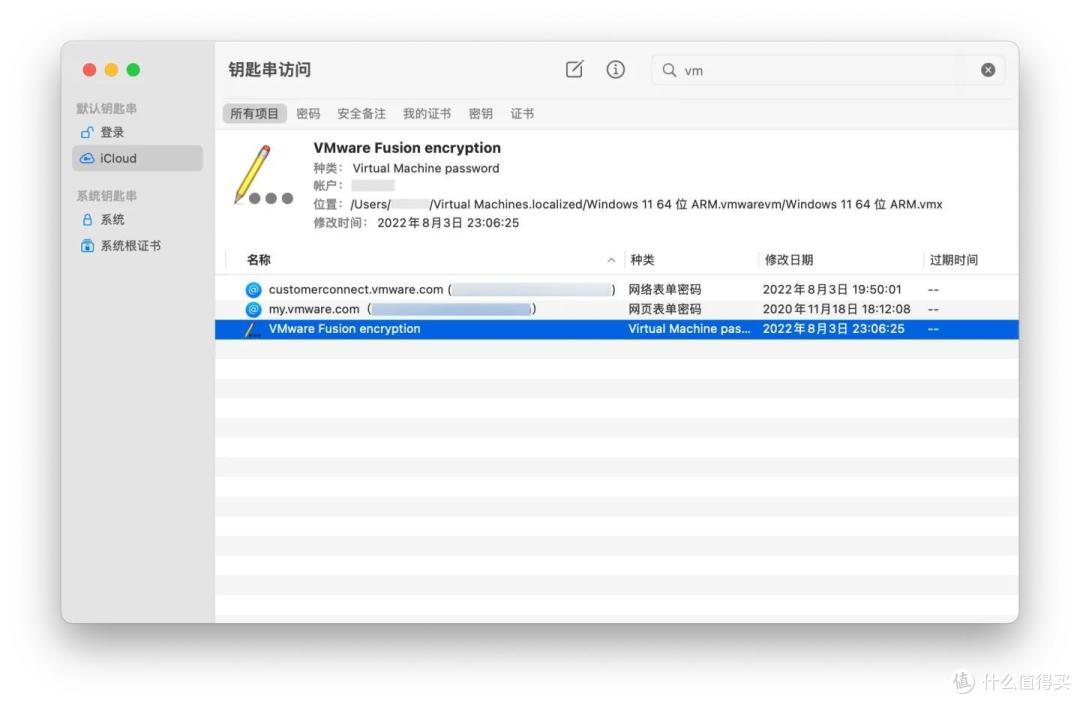Select the iCloud keychain in sidebar
Image resolution: width=1080 pixels, height=704 pixels.
[x=137, y=158]
